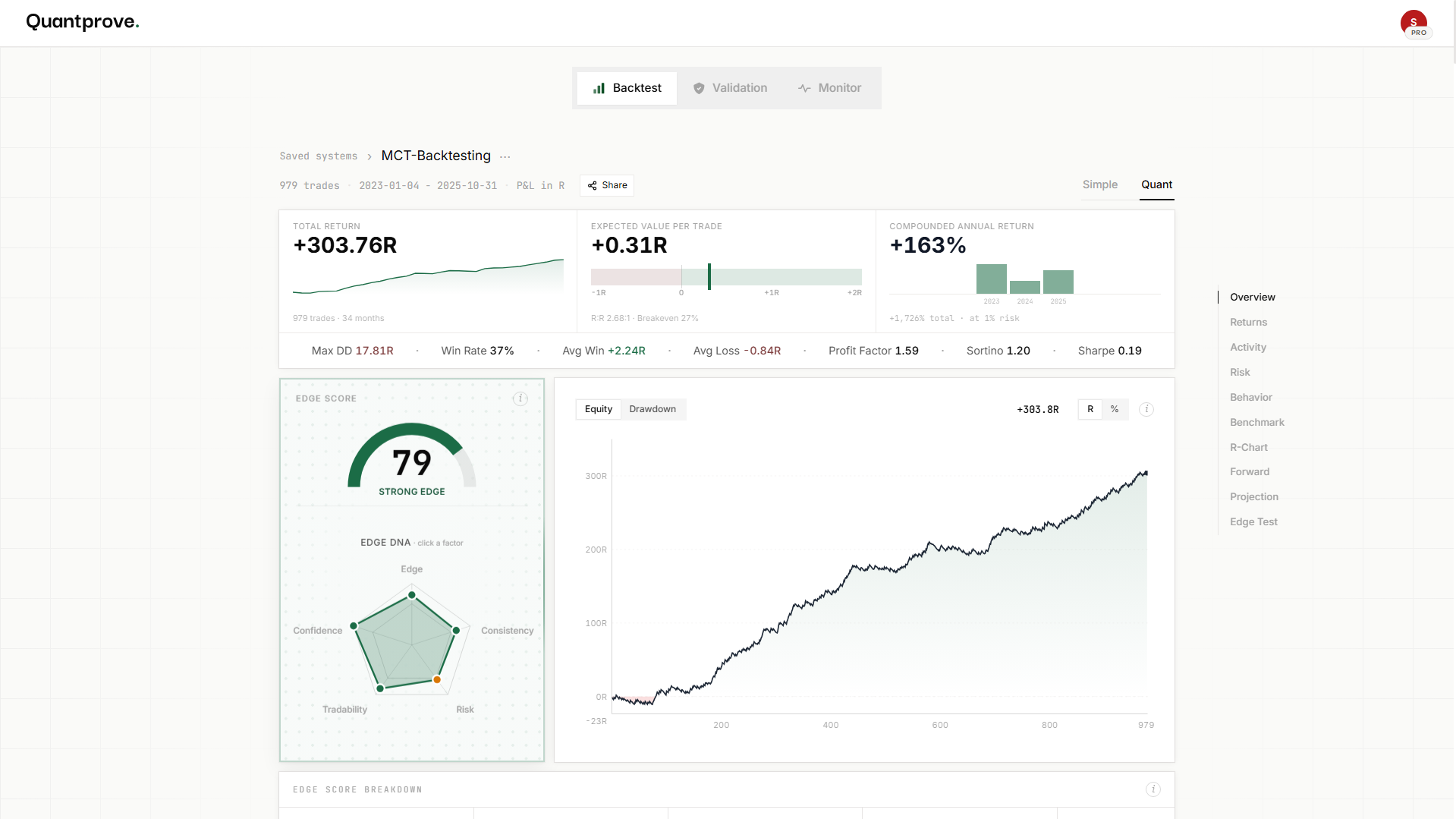Click the Tradability label on radar

coord(344,710)
